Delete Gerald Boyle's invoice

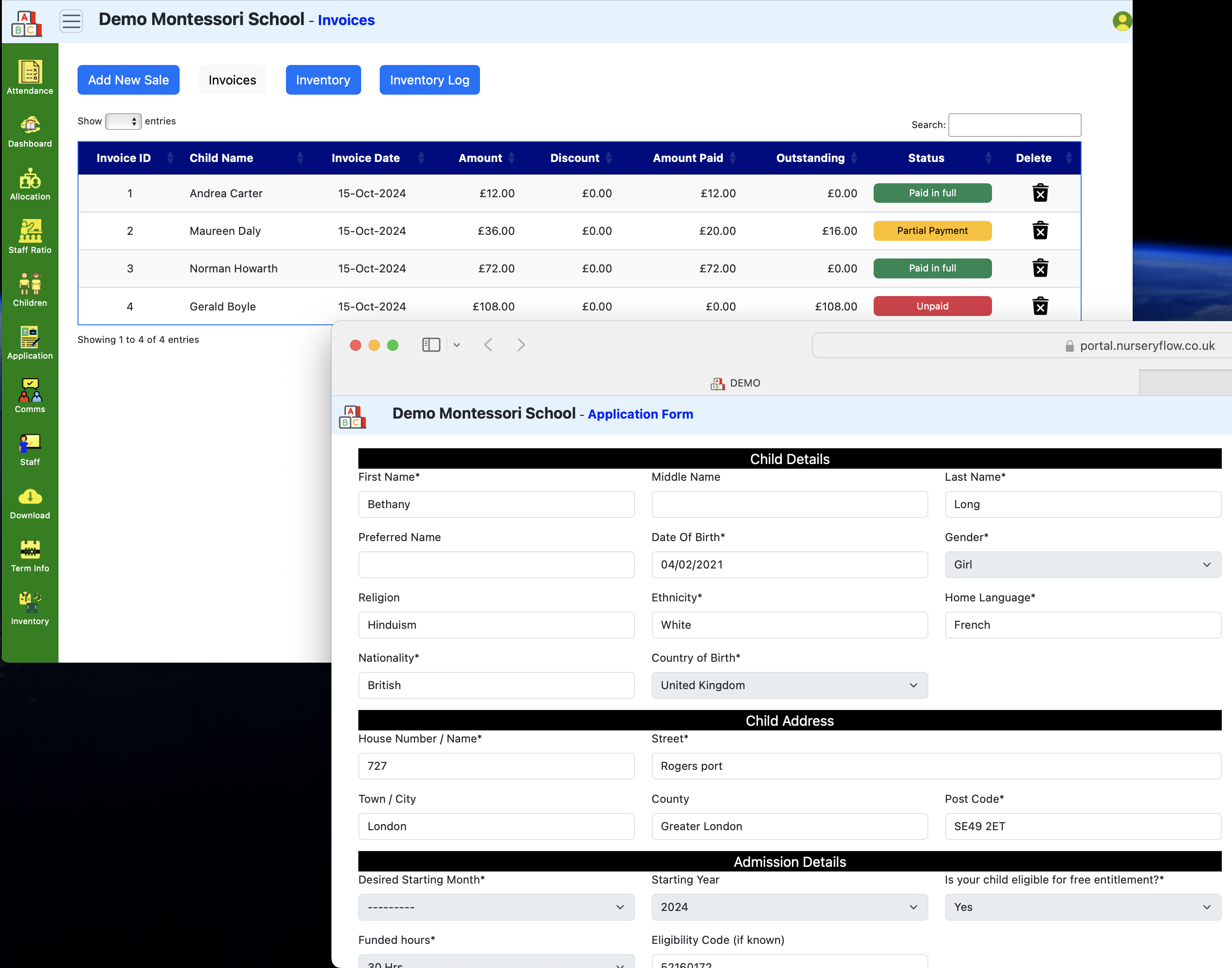pyautogui.click(x=1040, y=306)
